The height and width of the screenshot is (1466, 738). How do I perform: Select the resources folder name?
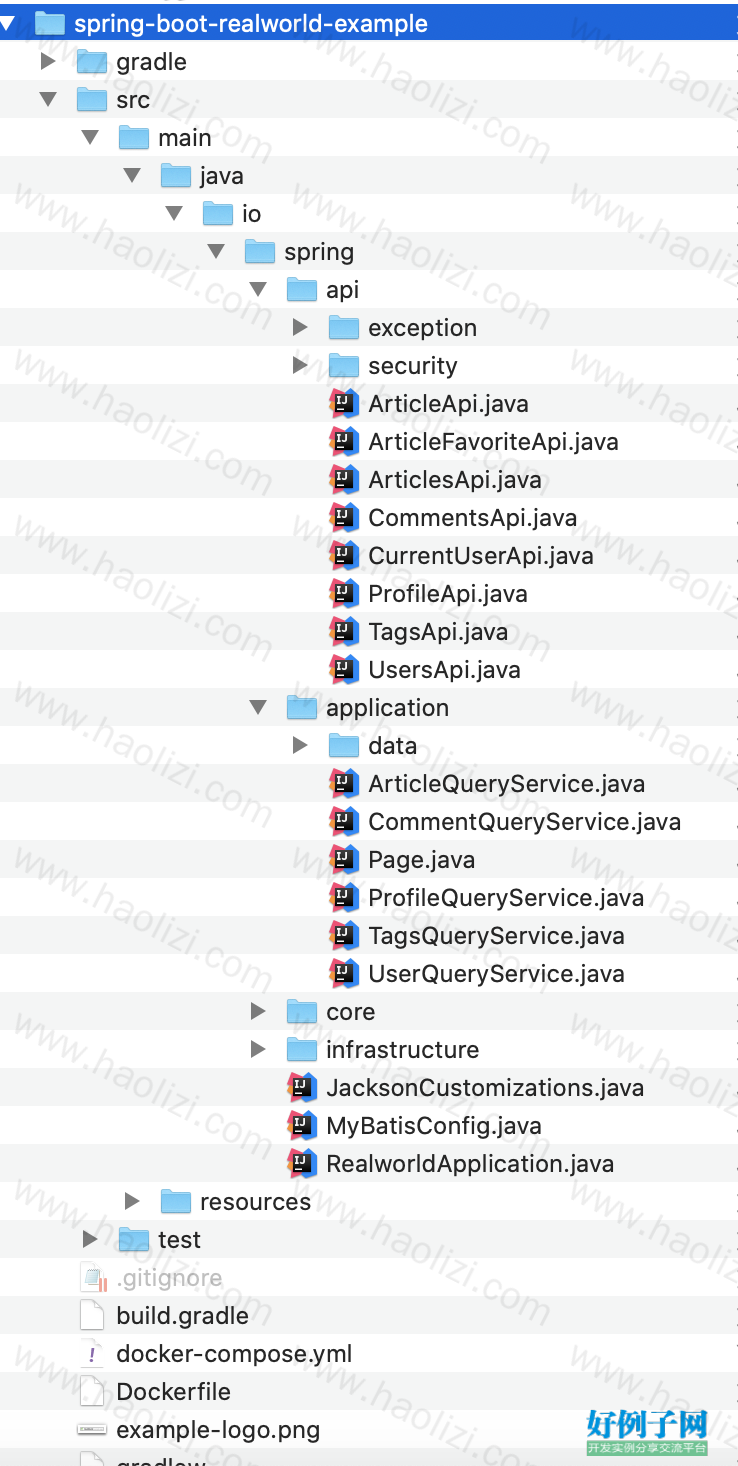pyautogui.click(x=255, y=1202)
